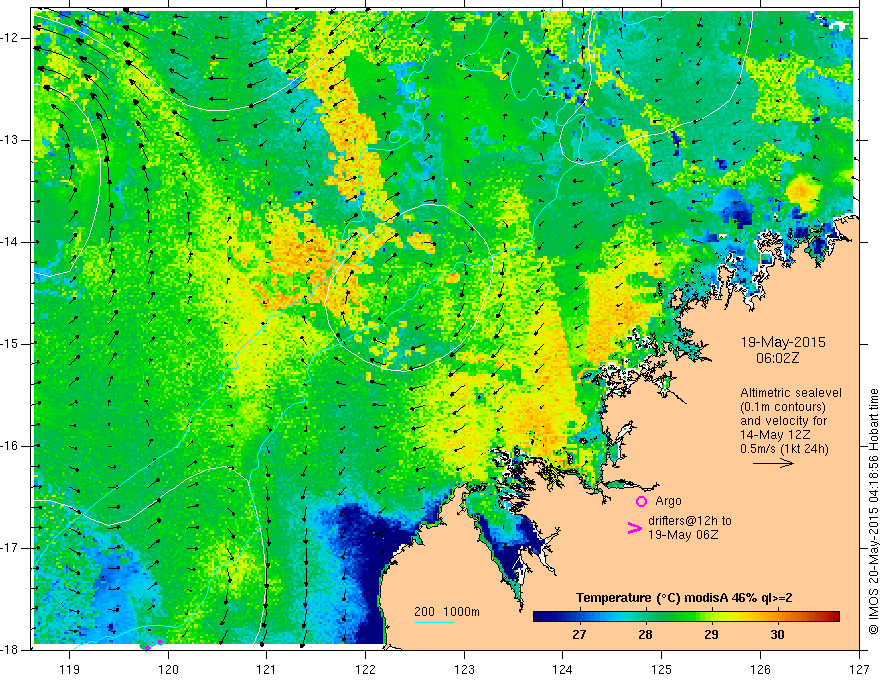Click the '200 1000m' depth contour label
The width and height of the screenshot is (880, 680).
click(x=447, y=612)
